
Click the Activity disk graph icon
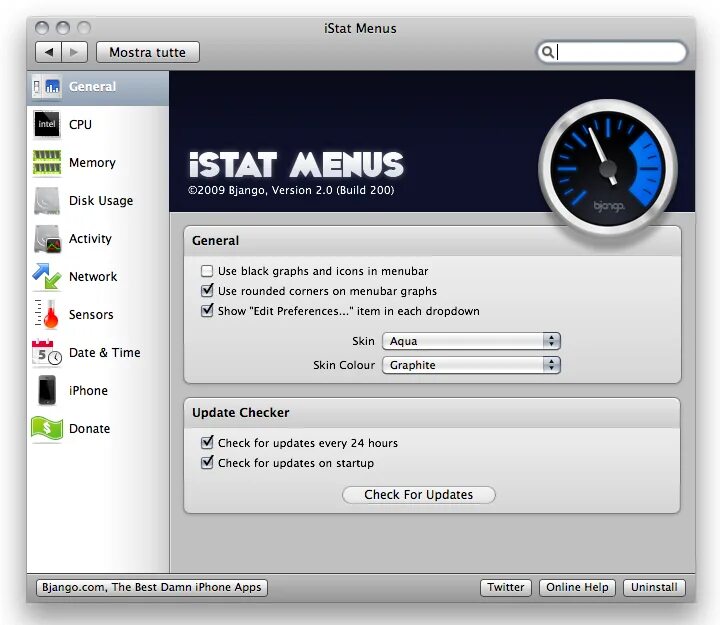[x=48, y=239]
